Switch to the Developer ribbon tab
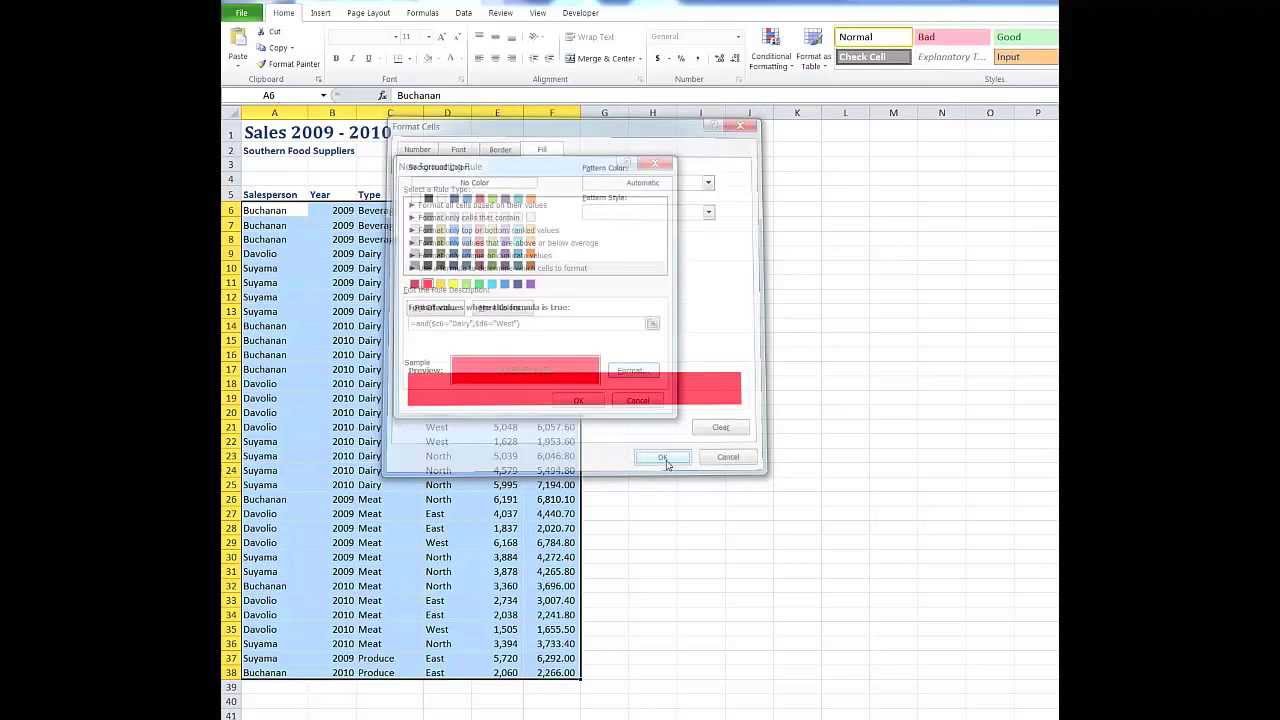The width and height of the screenshot is (1280, 720). 580,13
